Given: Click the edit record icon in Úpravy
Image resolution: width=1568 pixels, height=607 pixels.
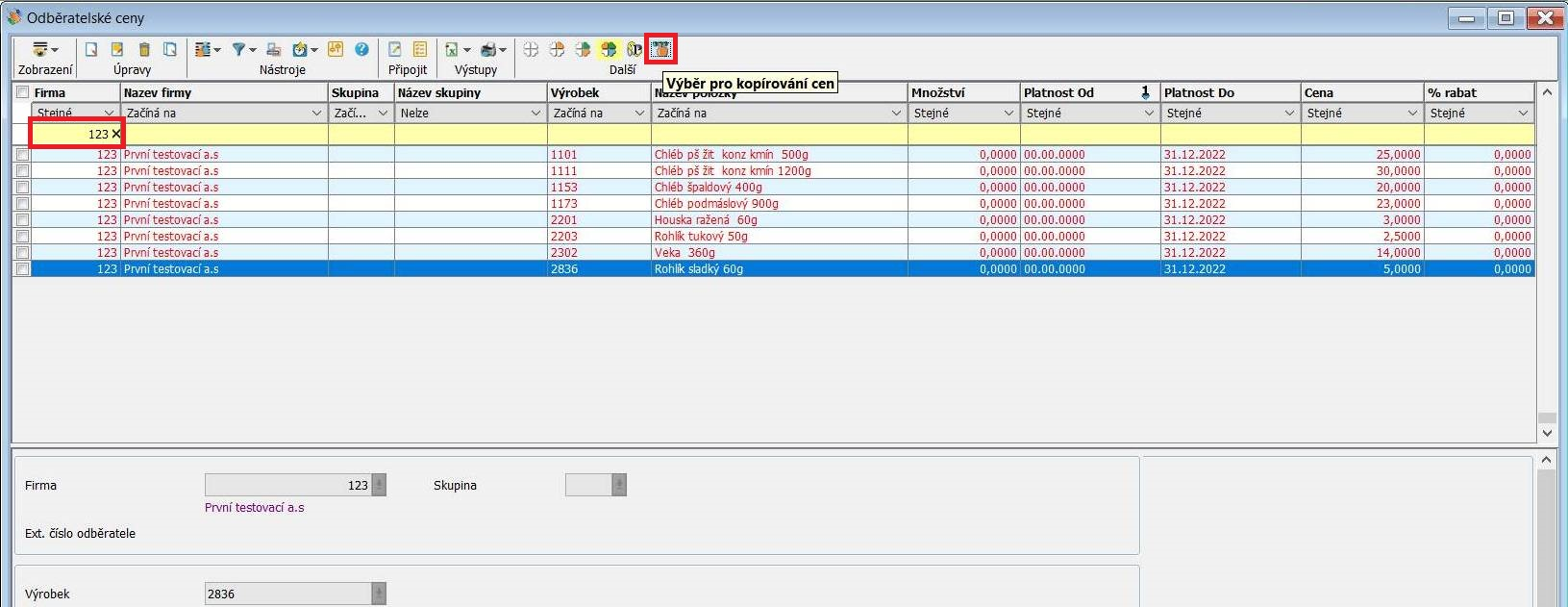Looking at the screenshot, I should [117, 49].
